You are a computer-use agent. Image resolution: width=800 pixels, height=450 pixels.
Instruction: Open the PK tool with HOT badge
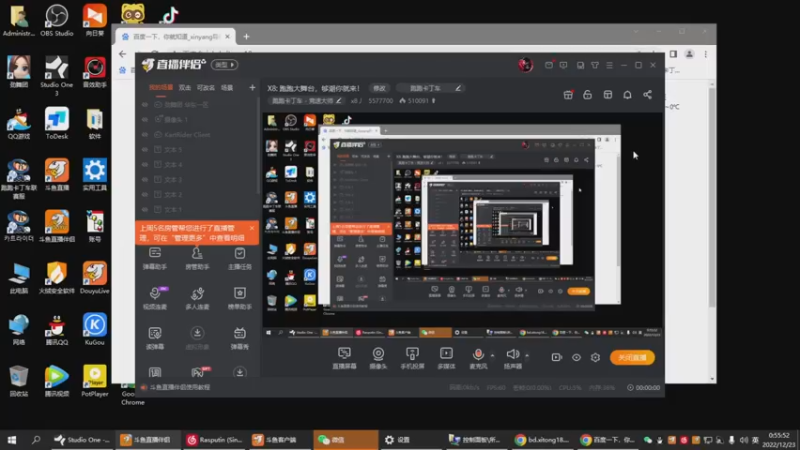point(198,372)
